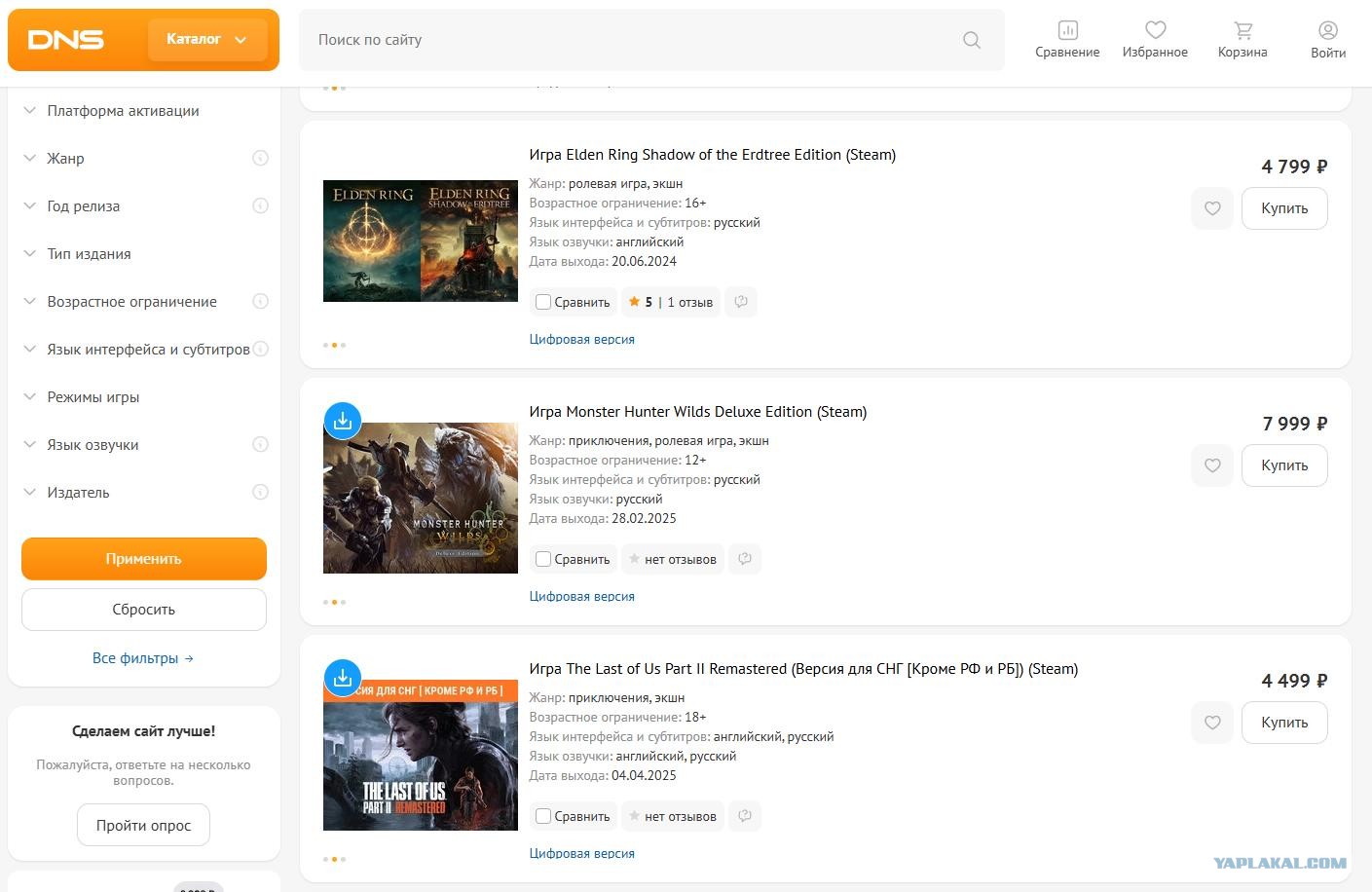The image size is (1372, 892).
Task: Open Все фильтры link
Action: 143,658
